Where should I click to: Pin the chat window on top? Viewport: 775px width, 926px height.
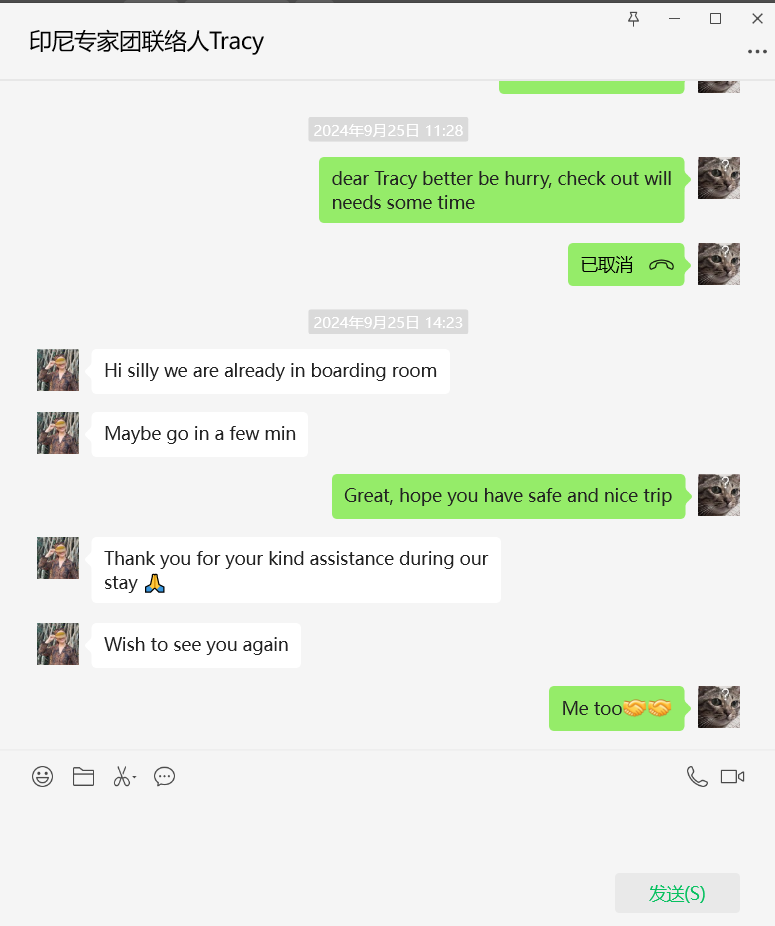click(633, 19)
